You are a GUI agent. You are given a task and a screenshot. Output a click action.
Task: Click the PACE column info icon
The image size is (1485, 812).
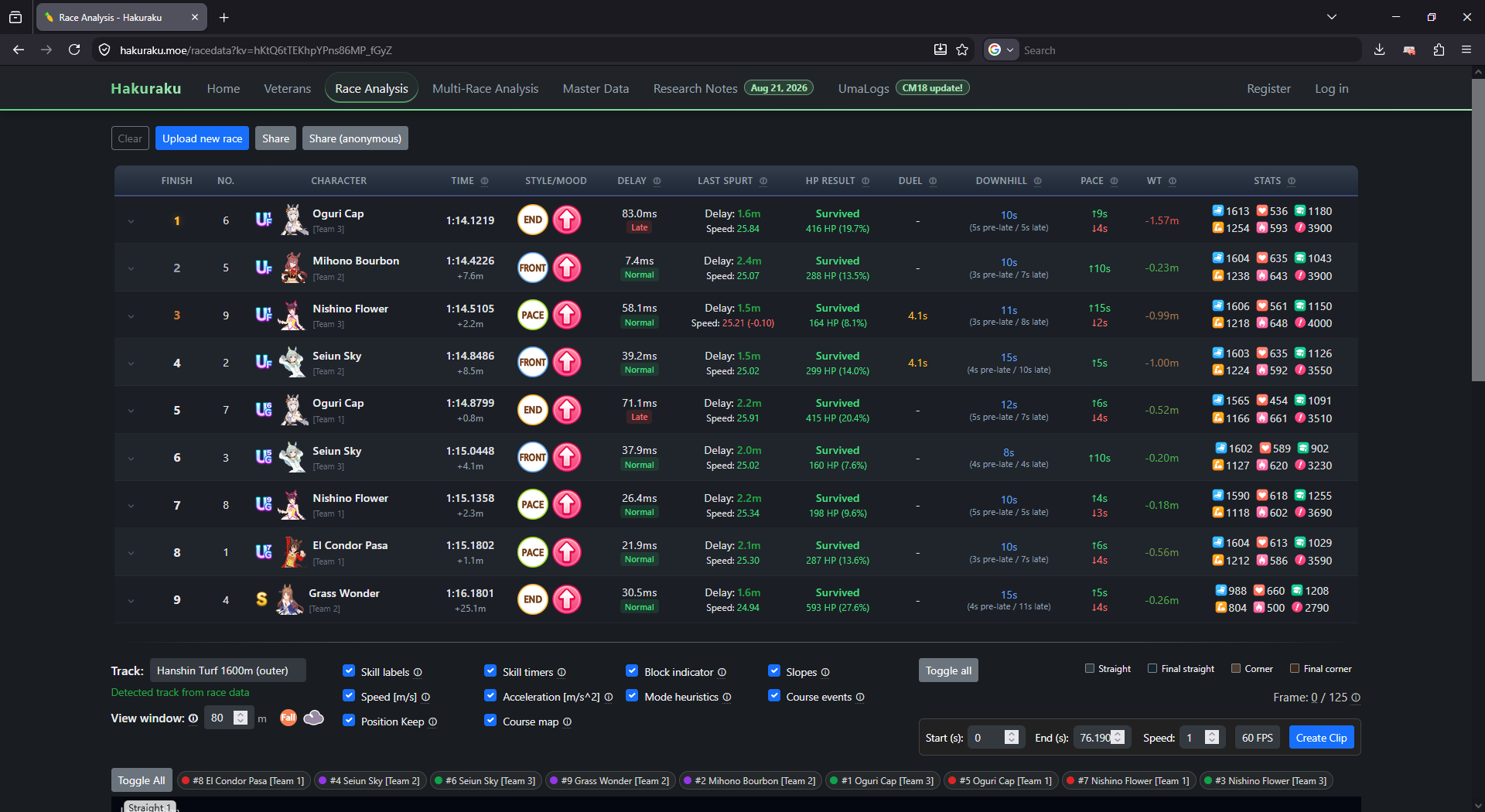click(1115, 181)
